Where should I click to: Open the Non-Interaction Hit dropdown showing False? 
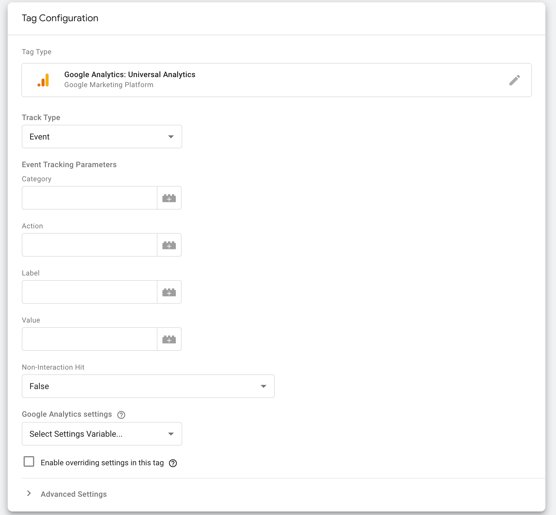tap(148, 386)
